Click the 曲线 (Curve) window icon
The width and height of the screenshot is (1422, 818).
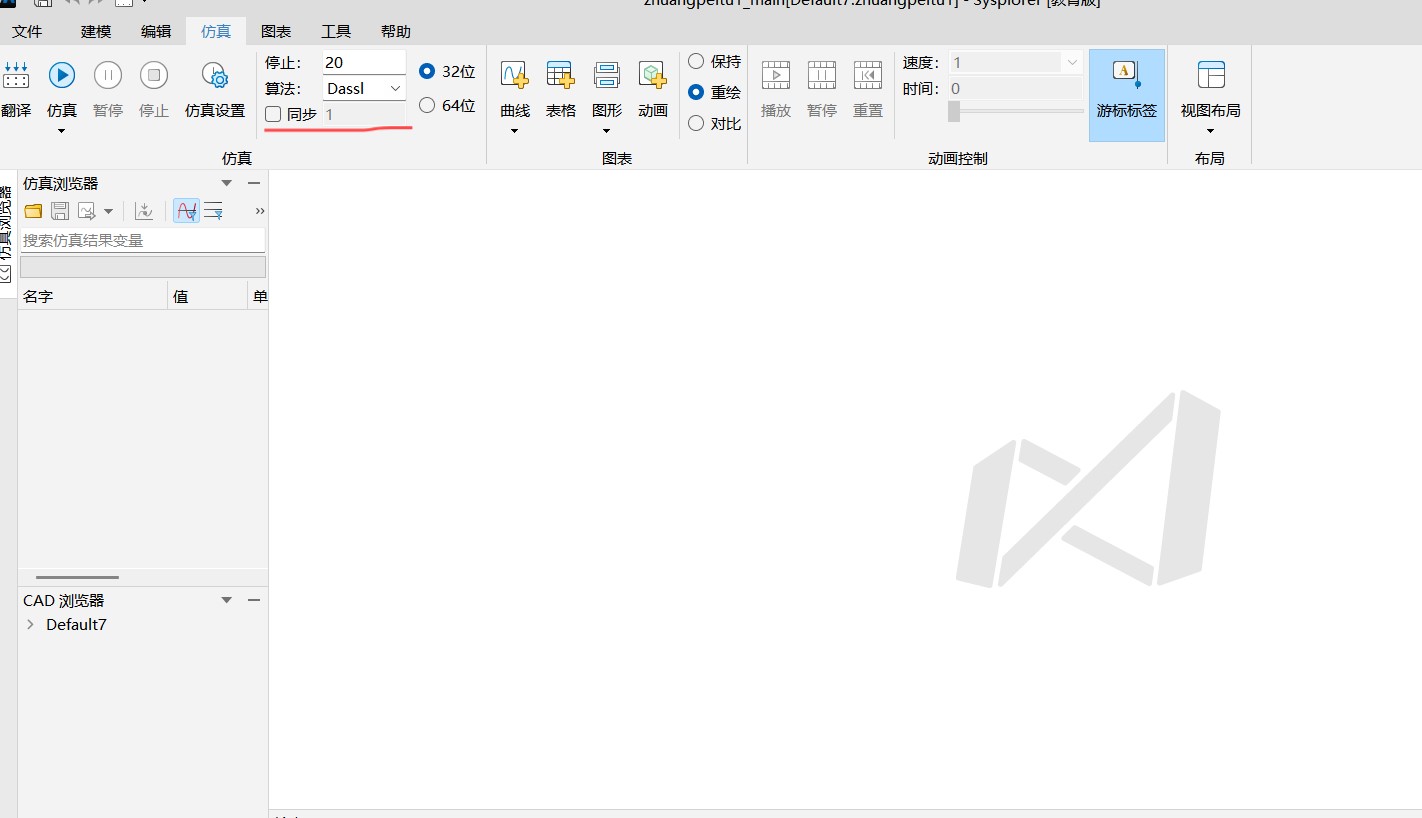point(515,75)
